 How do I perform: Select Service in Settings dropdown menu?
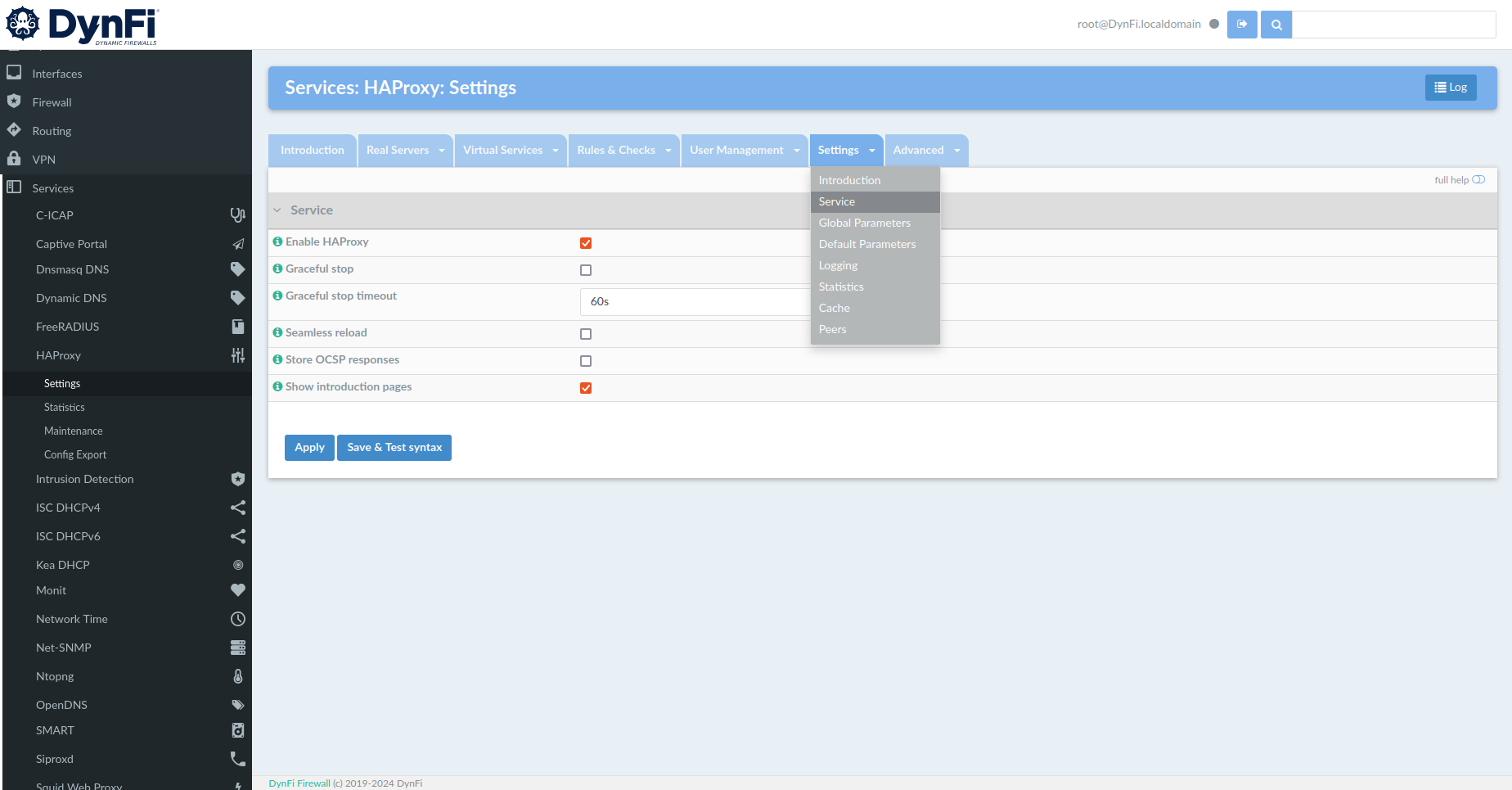click(x=875, y=201)
